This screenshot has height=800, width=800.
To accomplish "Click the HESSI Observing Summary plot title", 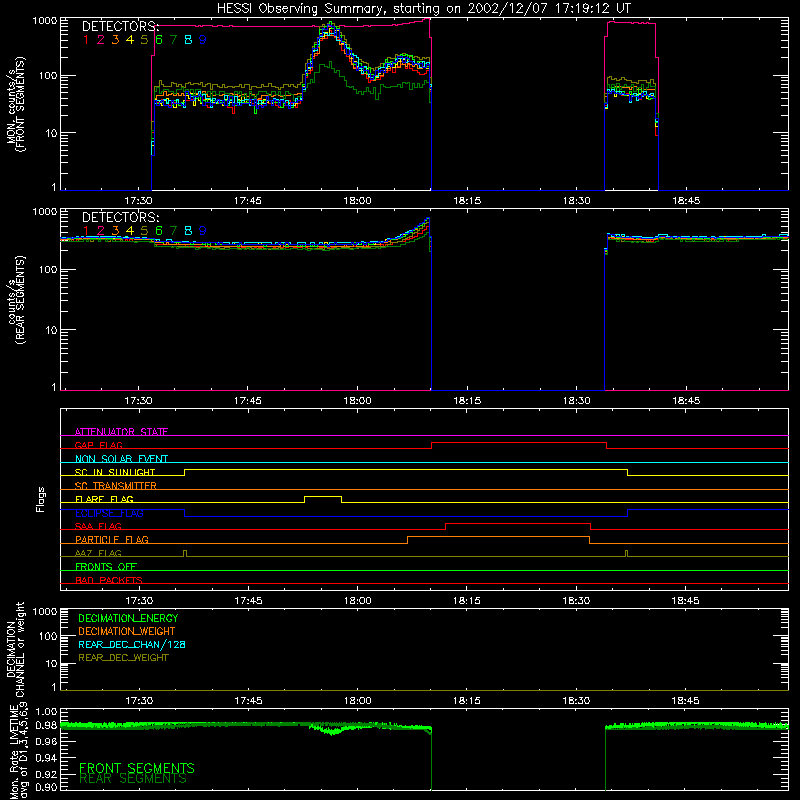I will pos(423,9).
